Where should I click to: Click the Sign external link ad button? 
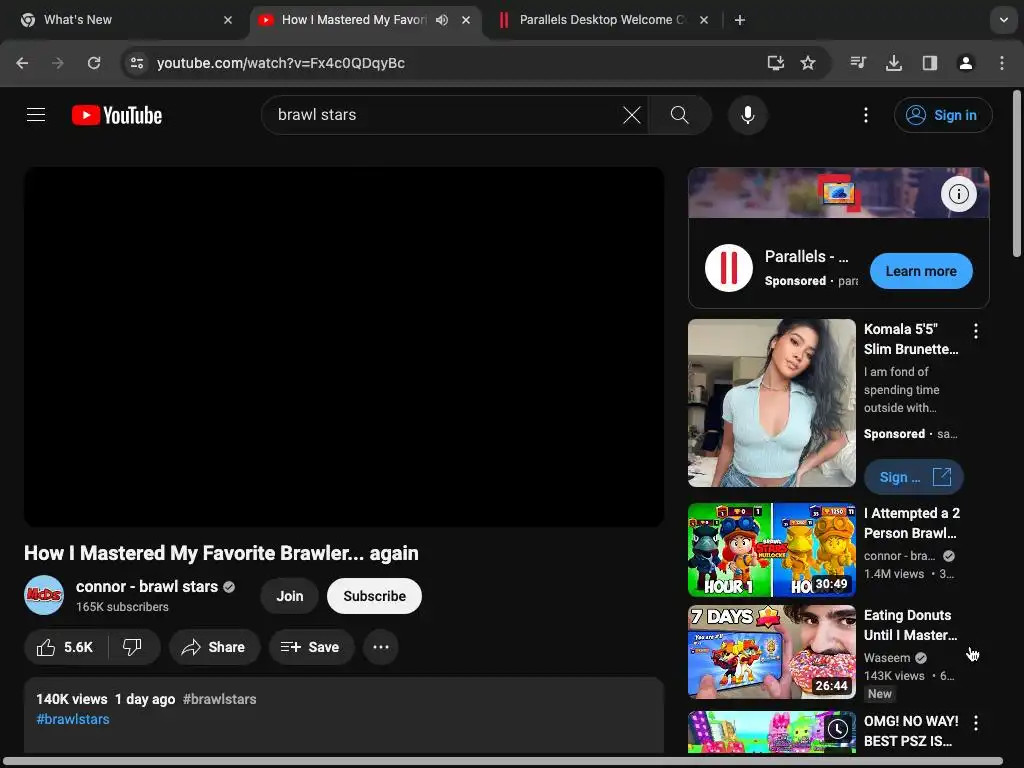914,477
